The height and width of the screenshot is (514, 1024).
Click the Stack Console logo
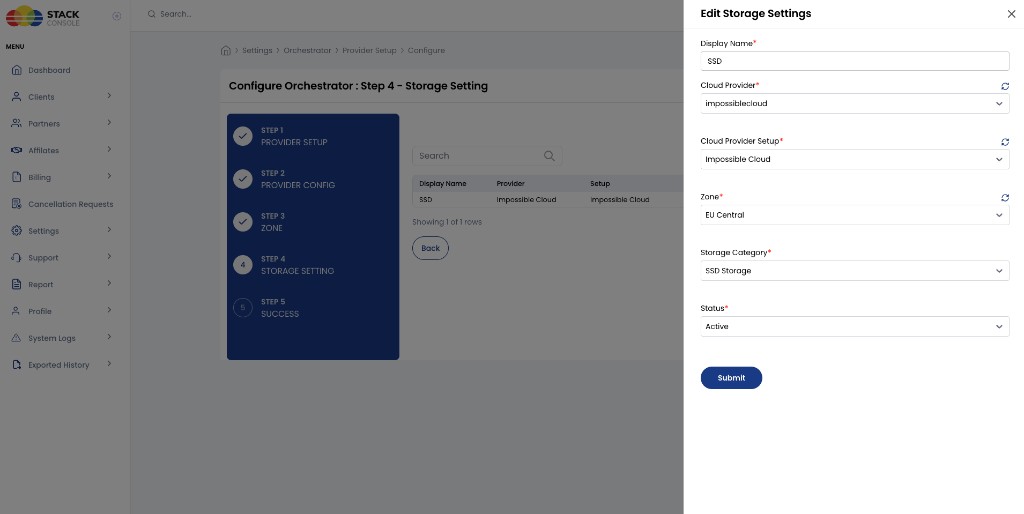43,16
